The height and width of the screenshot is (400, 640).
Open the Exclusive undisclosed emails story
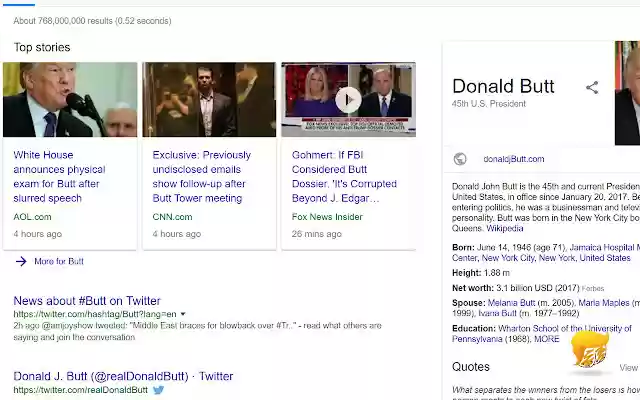pyautogui.click(x=202, y=176)
